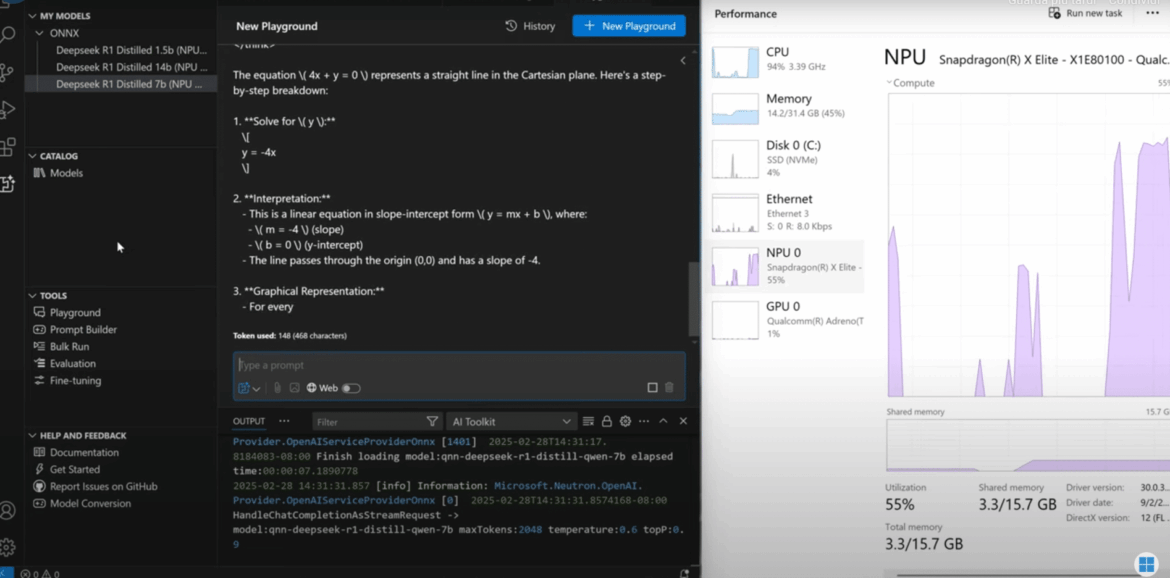Click the chat vertical scrollbar
Viewport: 1170px width, 578px height.
pyautogui.click(x=694, y=299)
